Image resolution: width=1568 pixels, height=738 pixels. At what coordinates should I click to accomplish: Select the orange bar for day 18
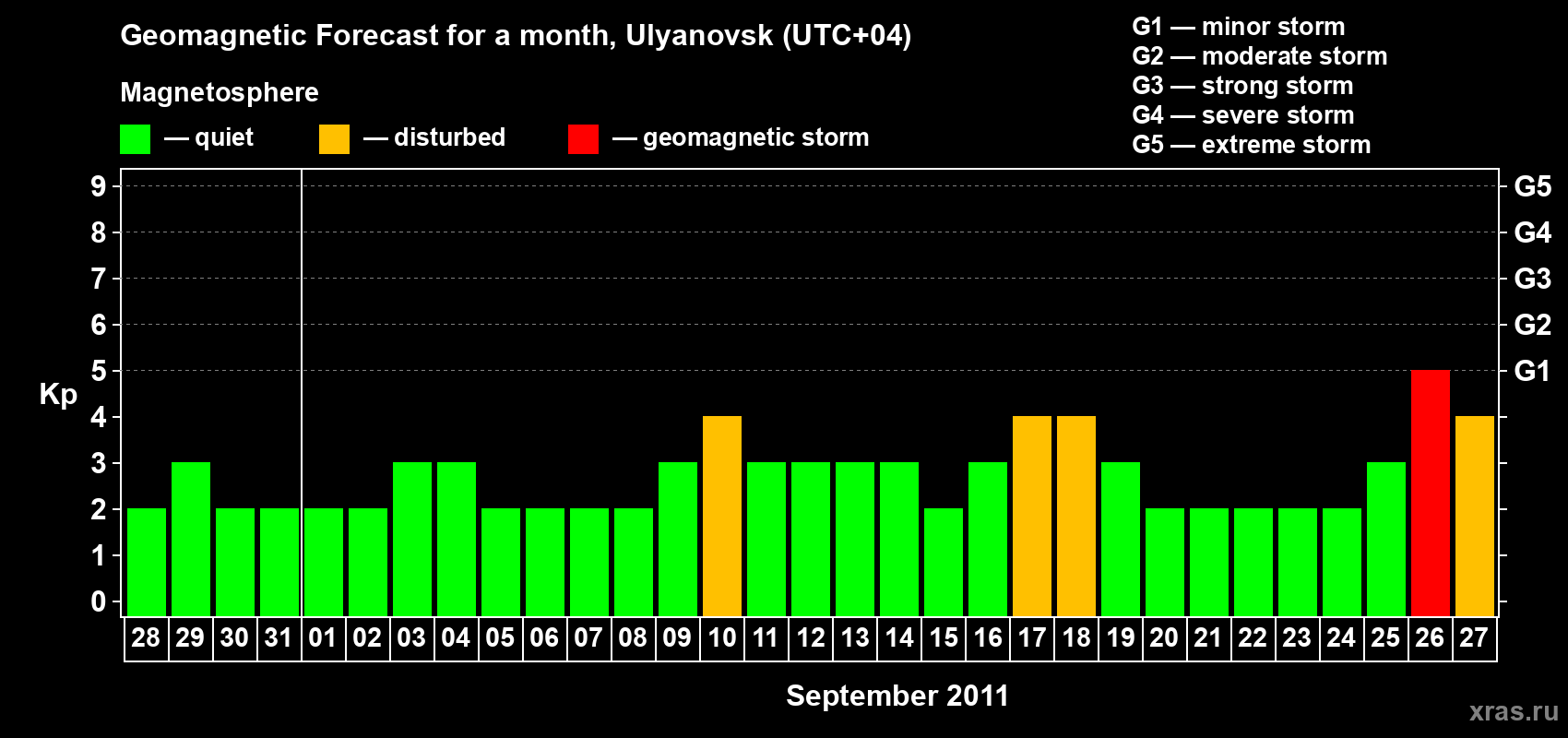coord(1075,516)
